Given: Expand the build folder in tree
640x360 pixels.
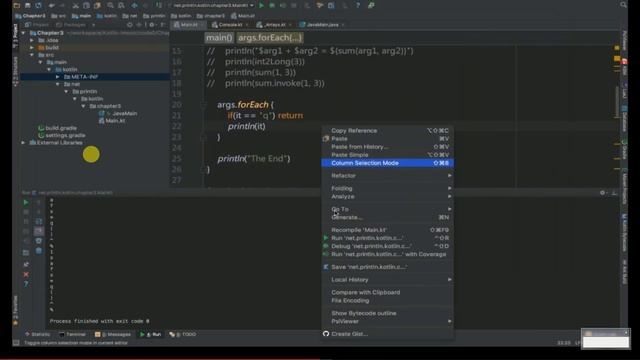Looking at the screenshot, I should pos(32,47).
